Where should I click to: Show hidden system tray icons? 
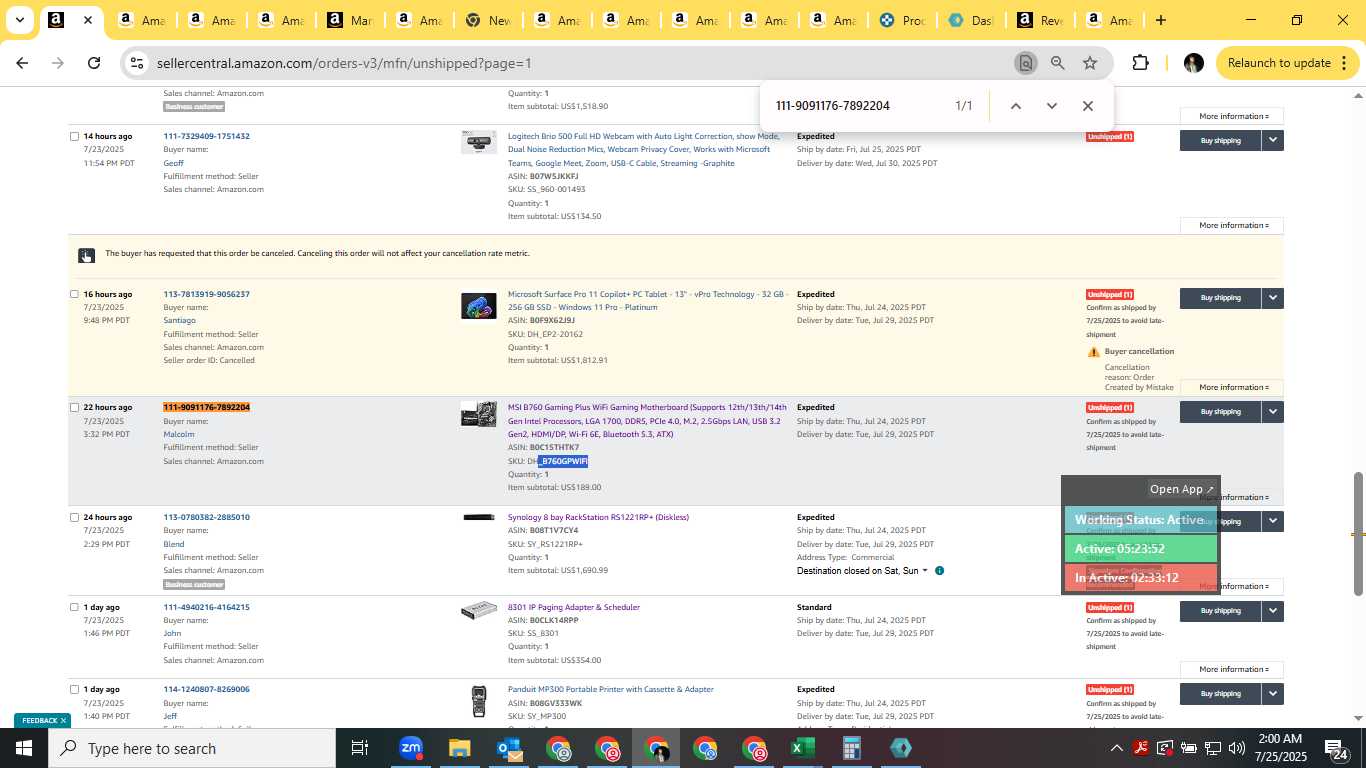(1116, 748)
